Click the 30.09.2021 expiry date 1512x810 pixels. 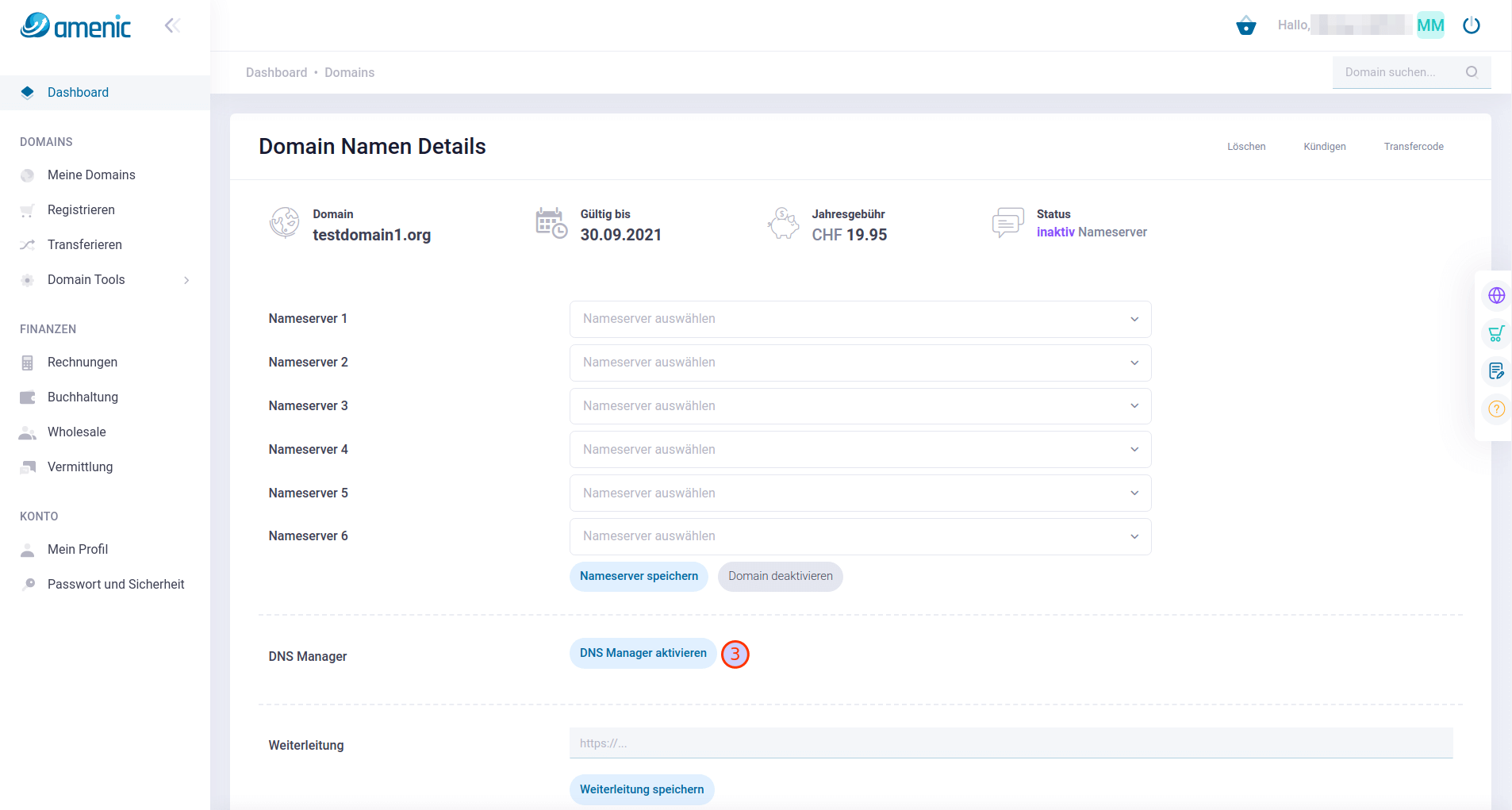coord(620,236)
